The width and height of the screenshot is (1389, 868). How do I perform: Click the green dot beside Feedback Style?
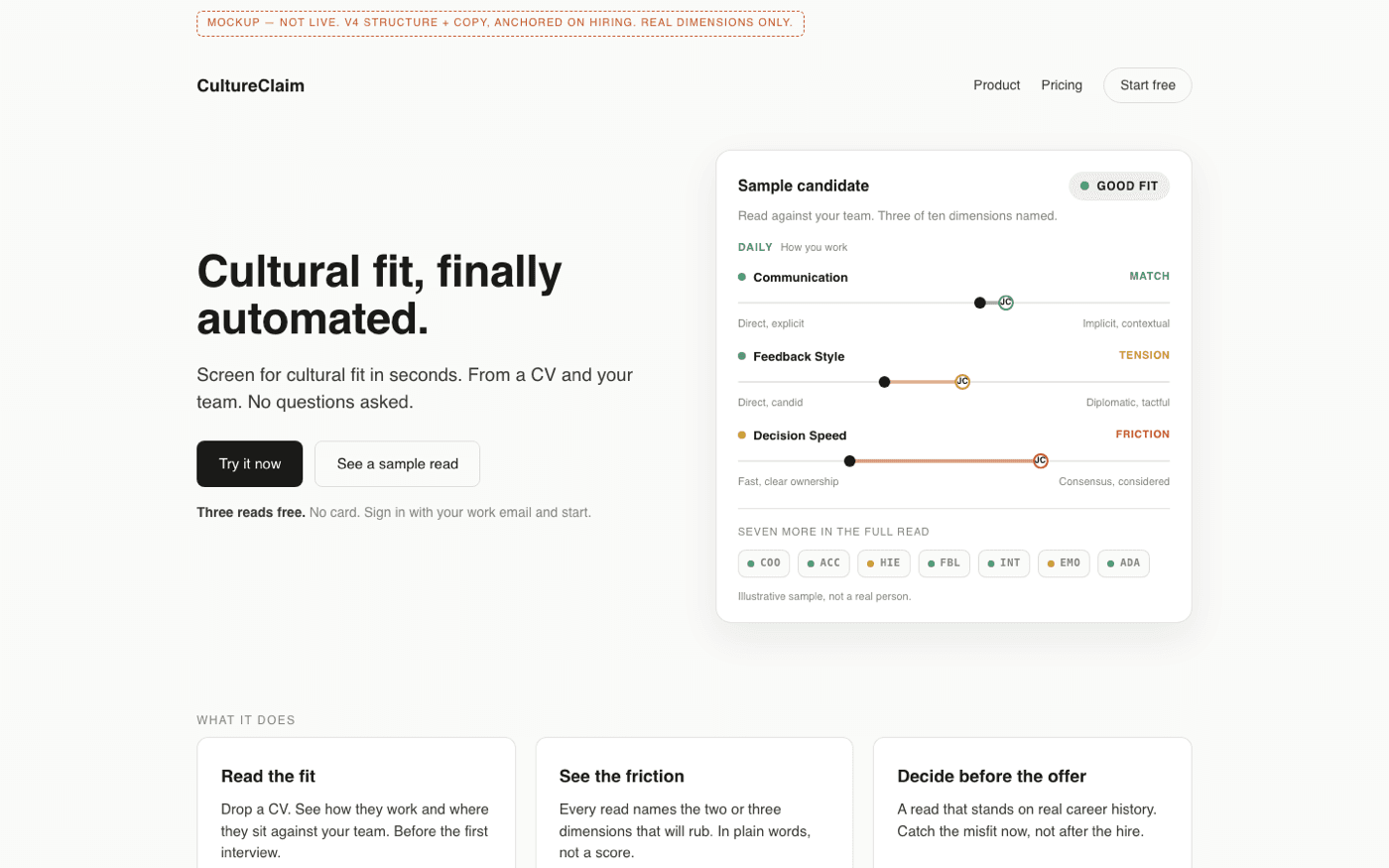[742, 356]
